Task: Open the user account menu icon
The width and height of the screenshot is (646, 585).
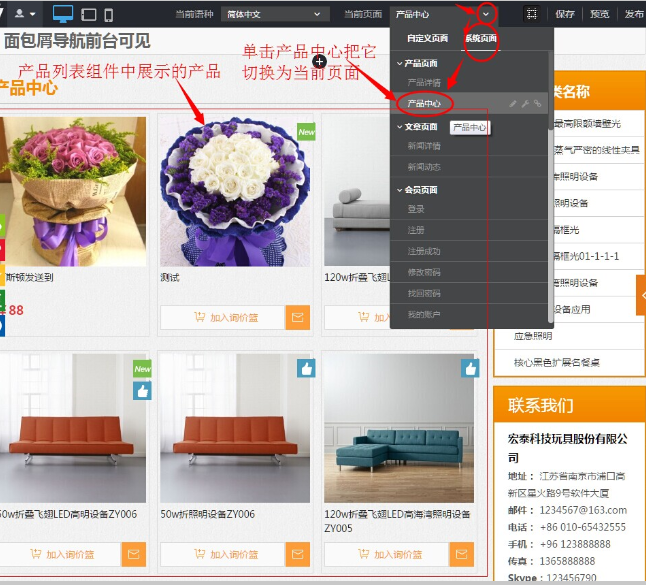Action: click(x=24, y=14)
